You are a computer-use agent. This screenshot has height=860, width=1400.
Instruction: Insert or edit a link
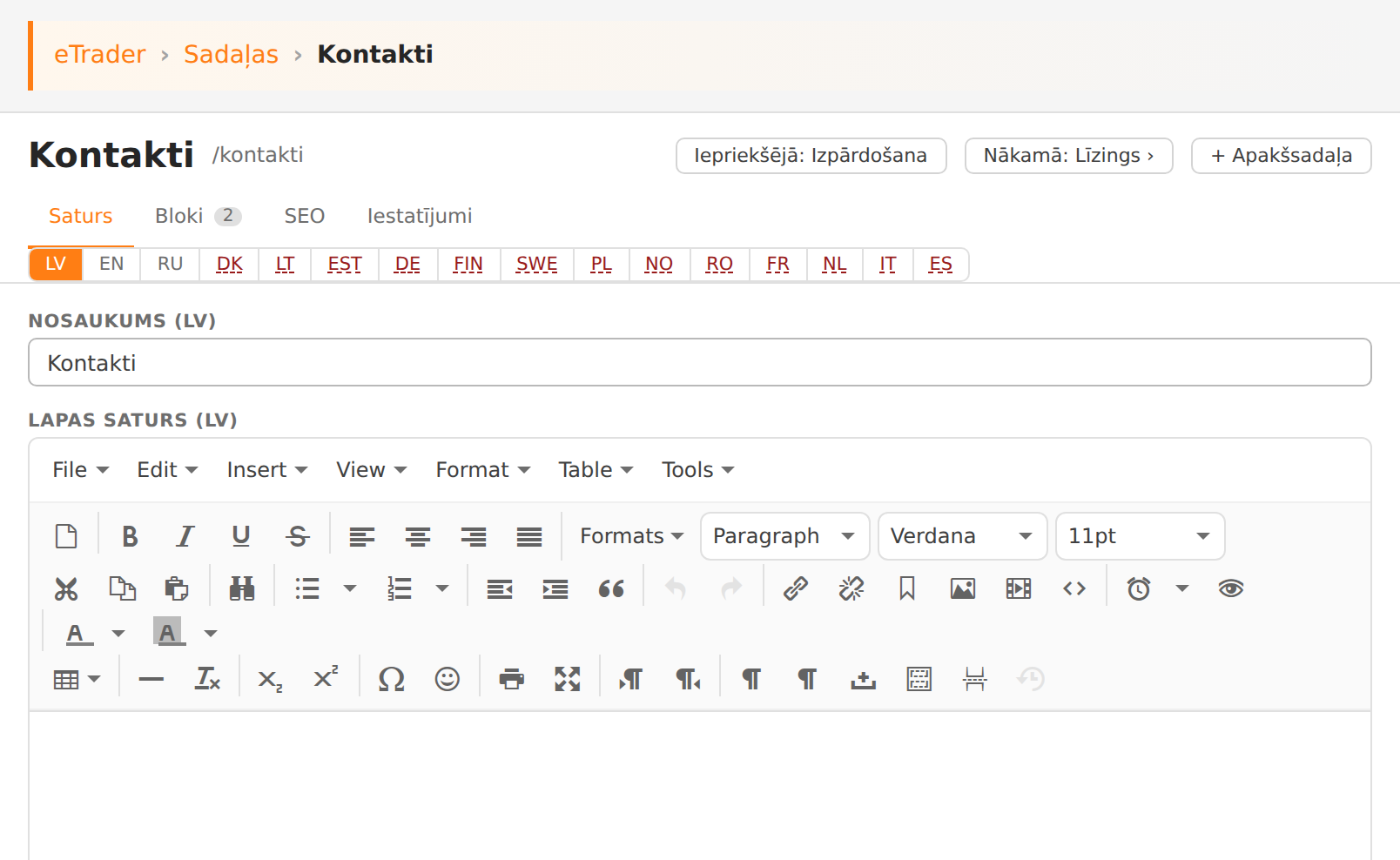point(796,589)
